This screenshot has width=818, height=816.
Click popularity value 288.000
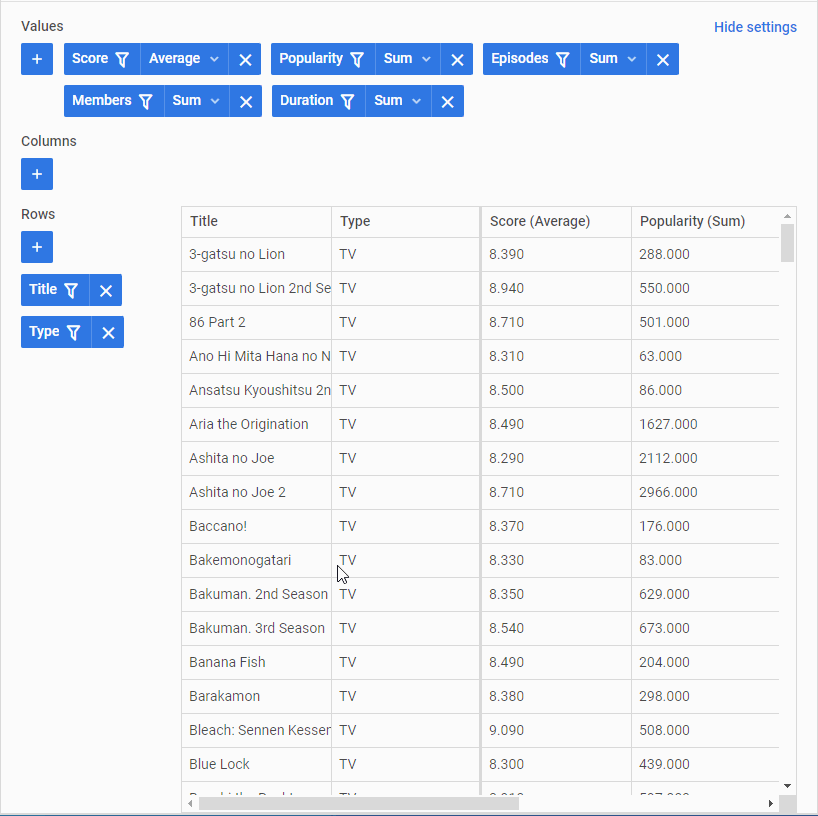pyautogui.click(x=705, y=255)
